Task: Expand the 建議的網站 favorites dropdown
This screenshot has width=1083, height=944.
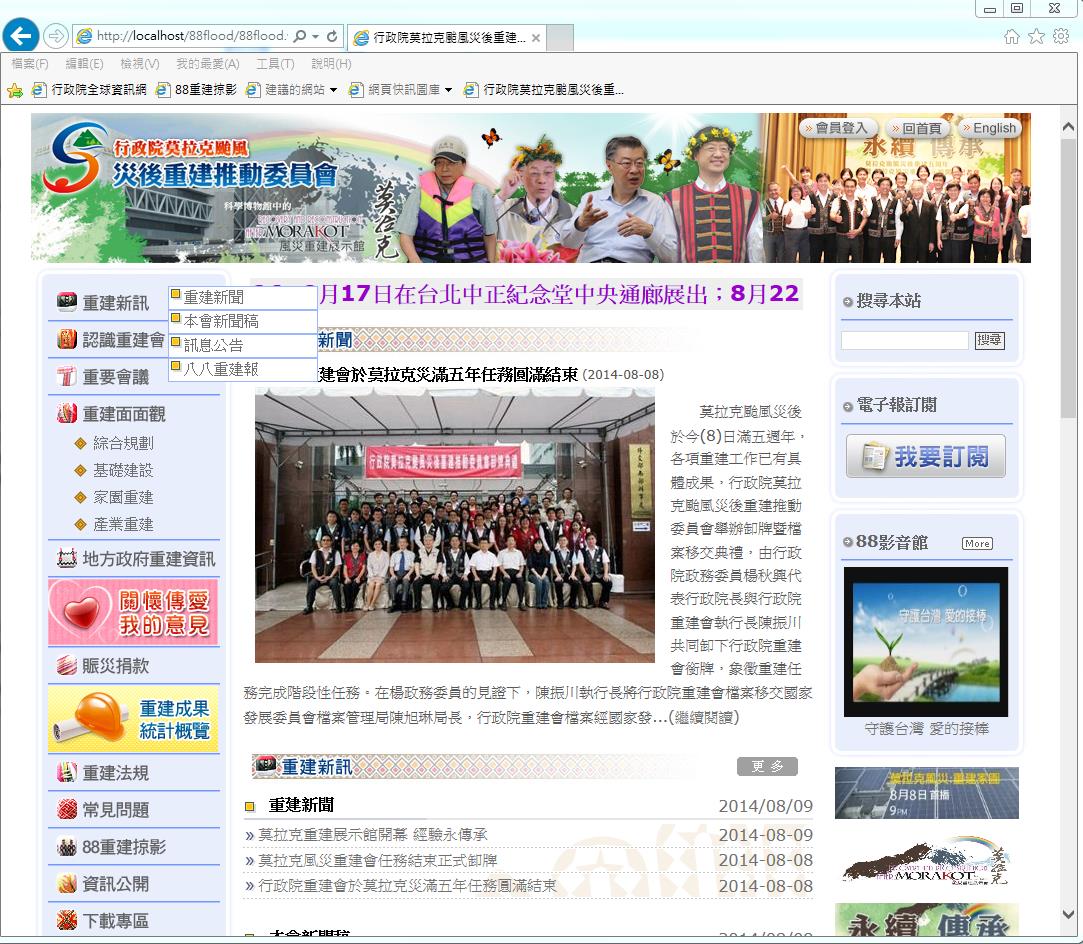Action: point(334,90)
